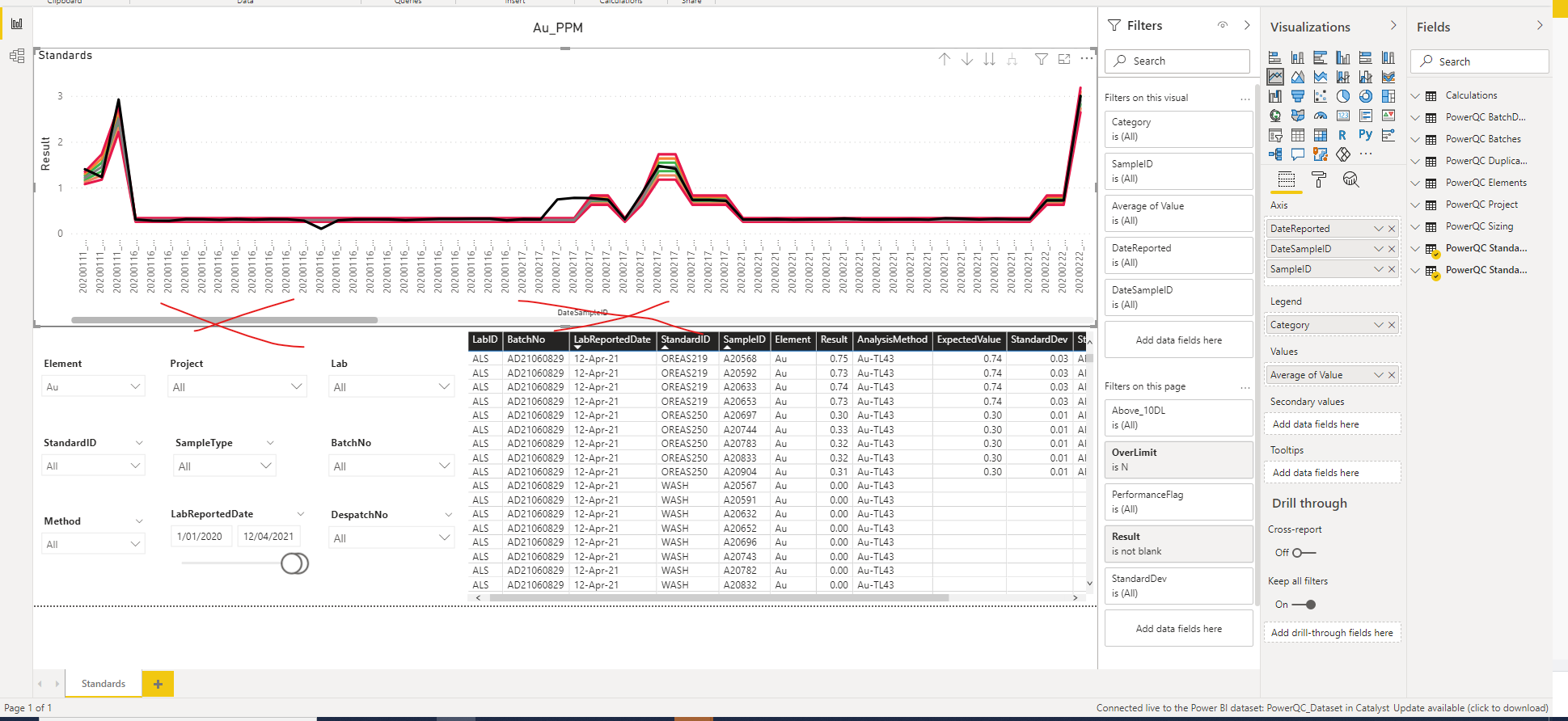Screen dimensions: 1568x721
Task: Click the Fields pane search box
Action: click(1479, 61)
